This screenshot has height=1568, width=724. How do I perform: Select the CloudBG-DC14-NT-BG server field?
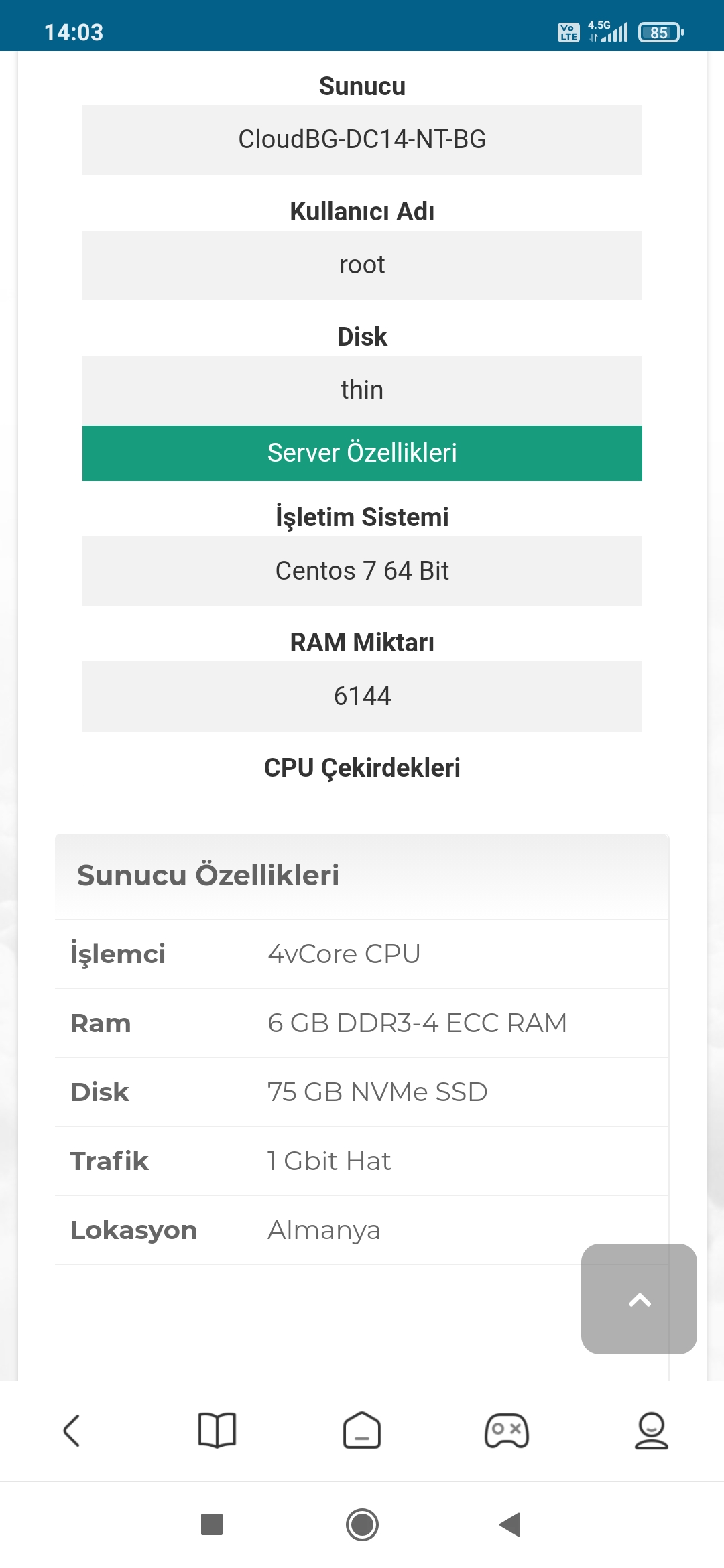362,139
